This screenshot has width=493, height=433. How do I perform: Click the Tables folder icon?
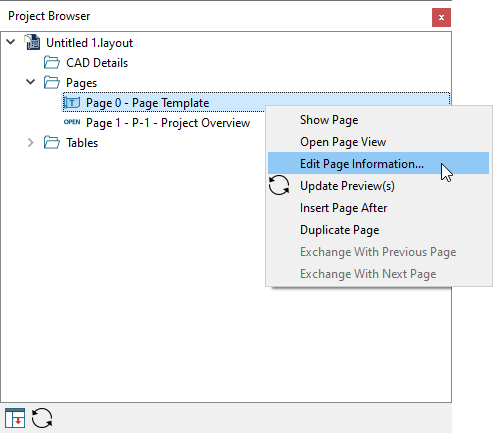point(52,143)
